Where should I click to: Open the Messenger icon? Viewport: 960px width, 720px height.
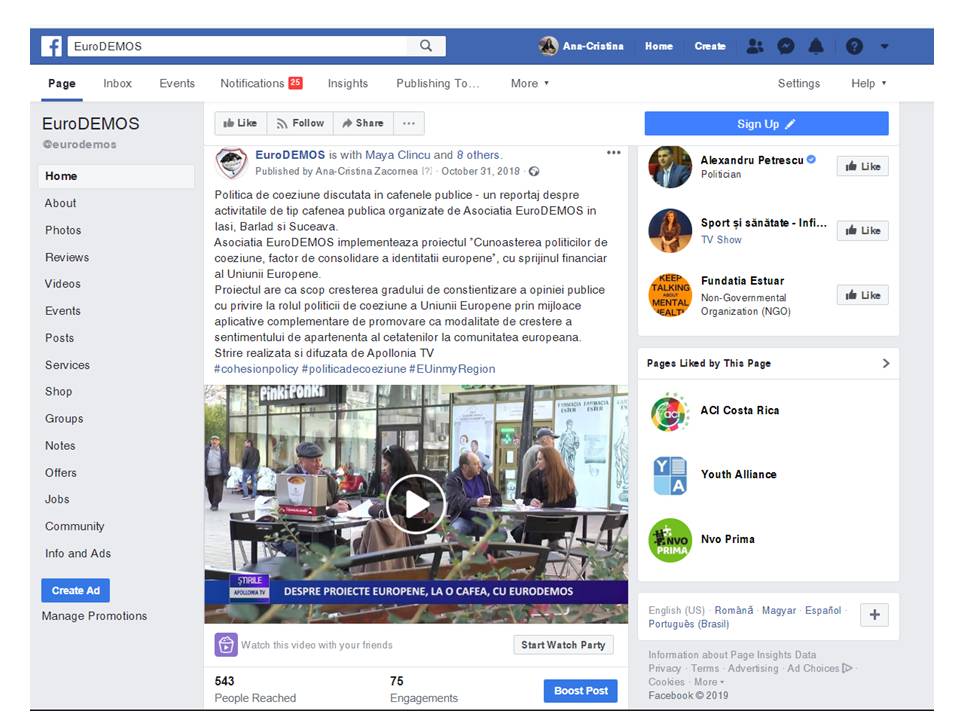point(786,46)
